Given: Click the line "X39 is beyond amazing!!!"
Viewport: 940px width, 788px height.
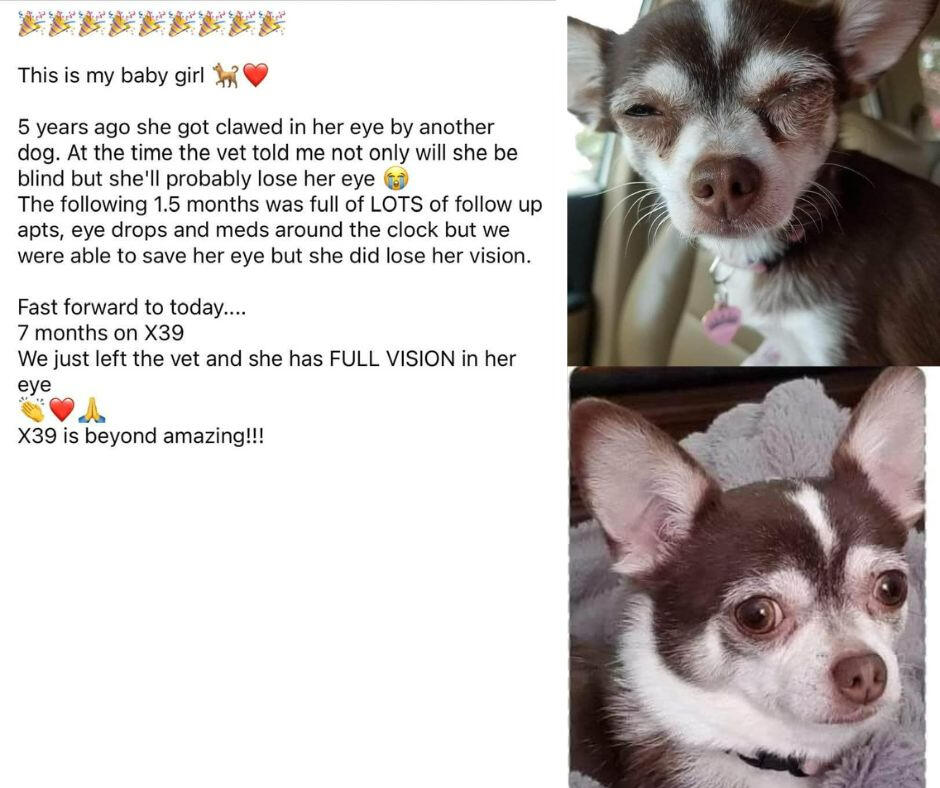Looking at the screenshot, I should [141, 436].
